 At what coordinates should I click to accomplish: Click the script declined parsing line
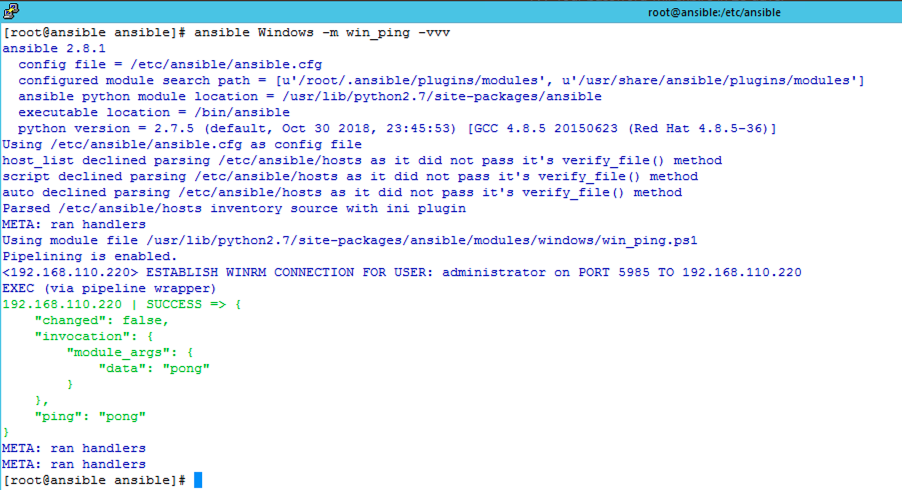click(349, 176)
